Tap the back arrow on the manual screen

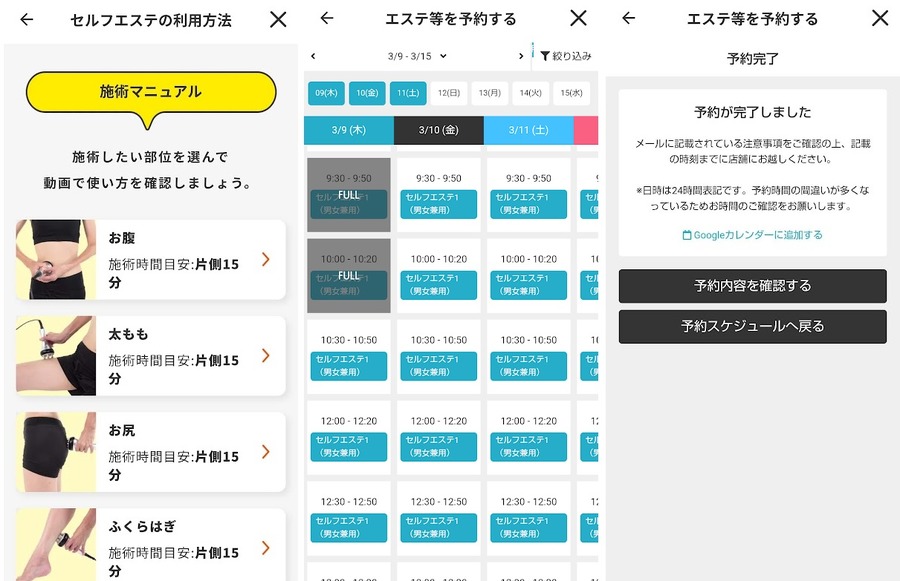[x=26, y=19]
